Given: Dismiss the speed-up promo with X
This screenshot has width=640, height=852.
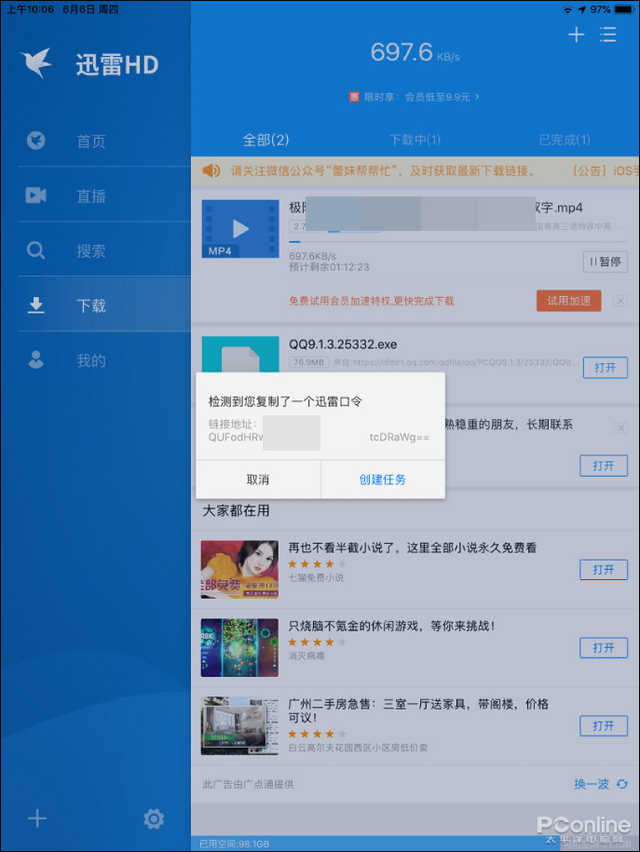Looking at the screenshot, I should pos(620,300).
